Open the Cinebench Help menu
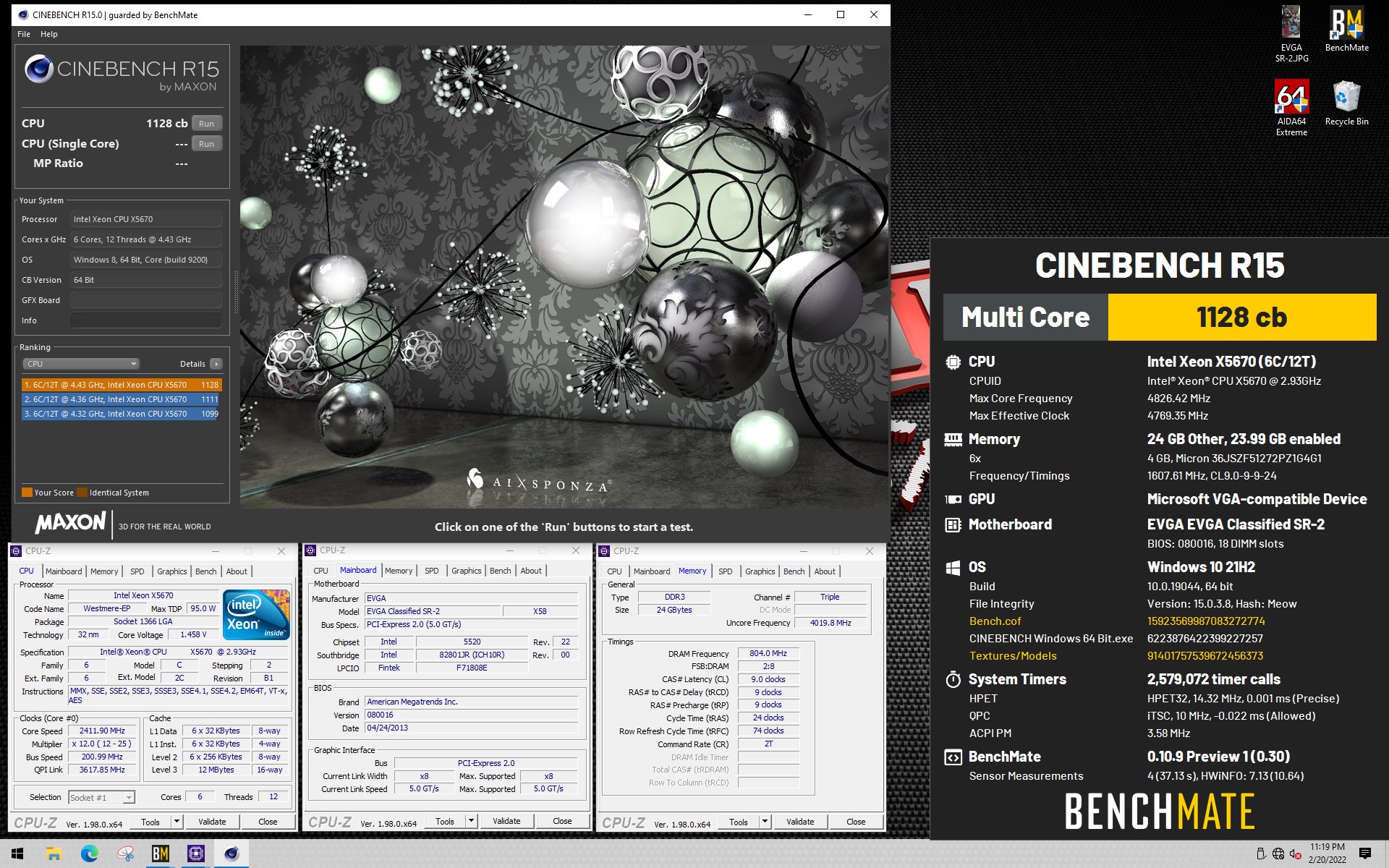The height and width of the screenshot is (868, 1389). point(49,34)
